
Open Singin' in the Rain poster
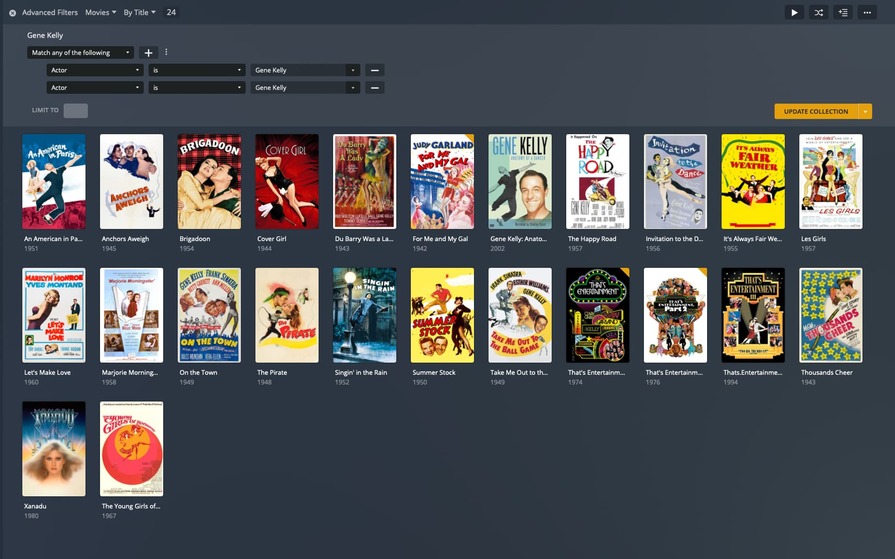[364, 315]
